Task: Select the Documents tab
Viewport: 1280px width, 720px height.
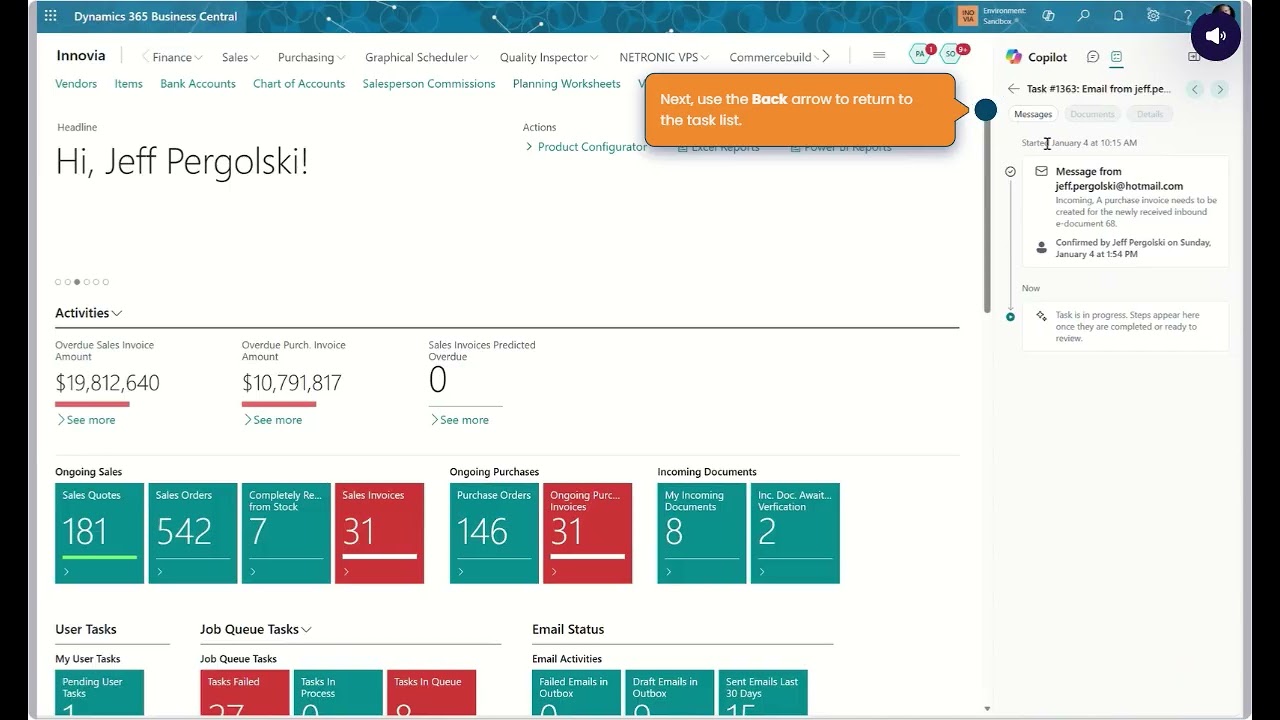Action: tap(1092, 114)
